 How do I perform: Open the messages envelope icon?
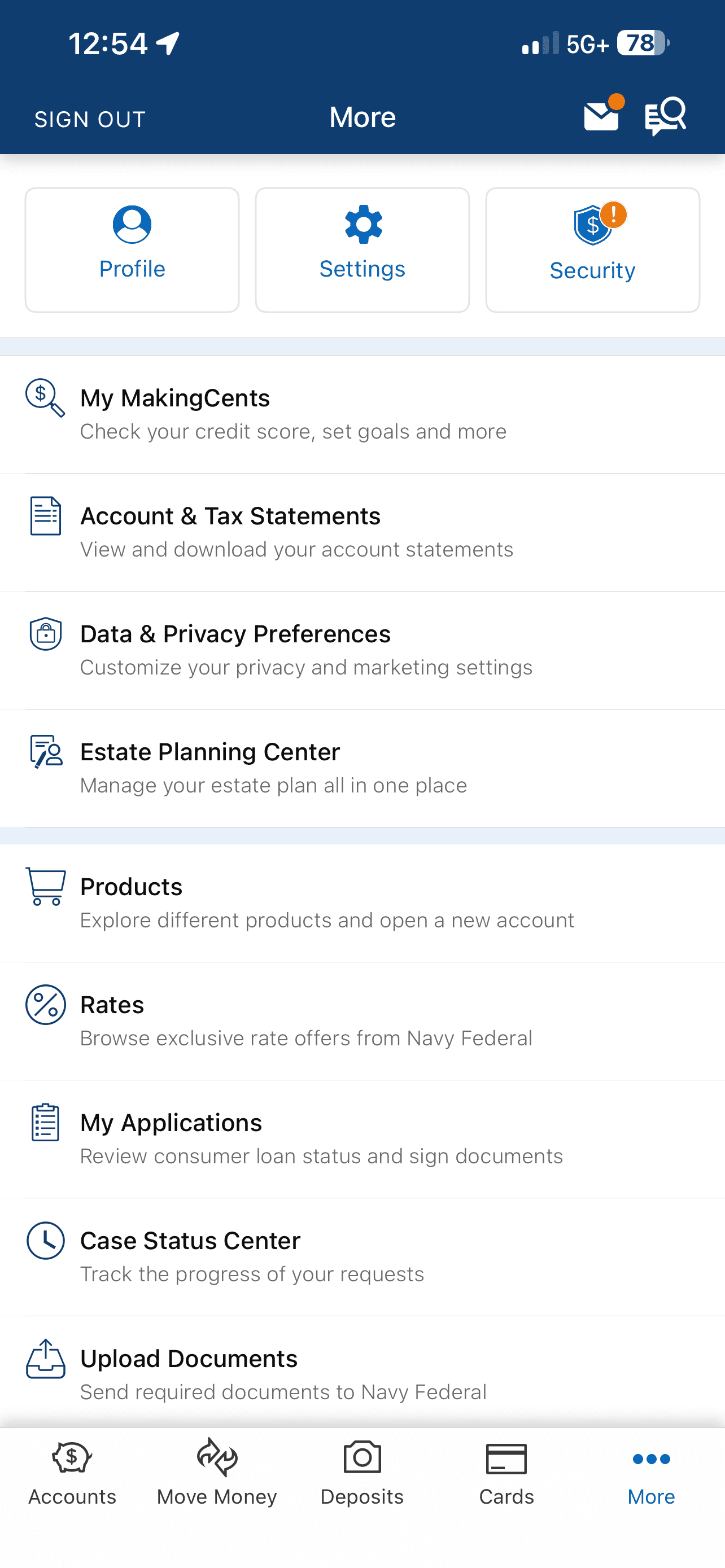(601, 116)
